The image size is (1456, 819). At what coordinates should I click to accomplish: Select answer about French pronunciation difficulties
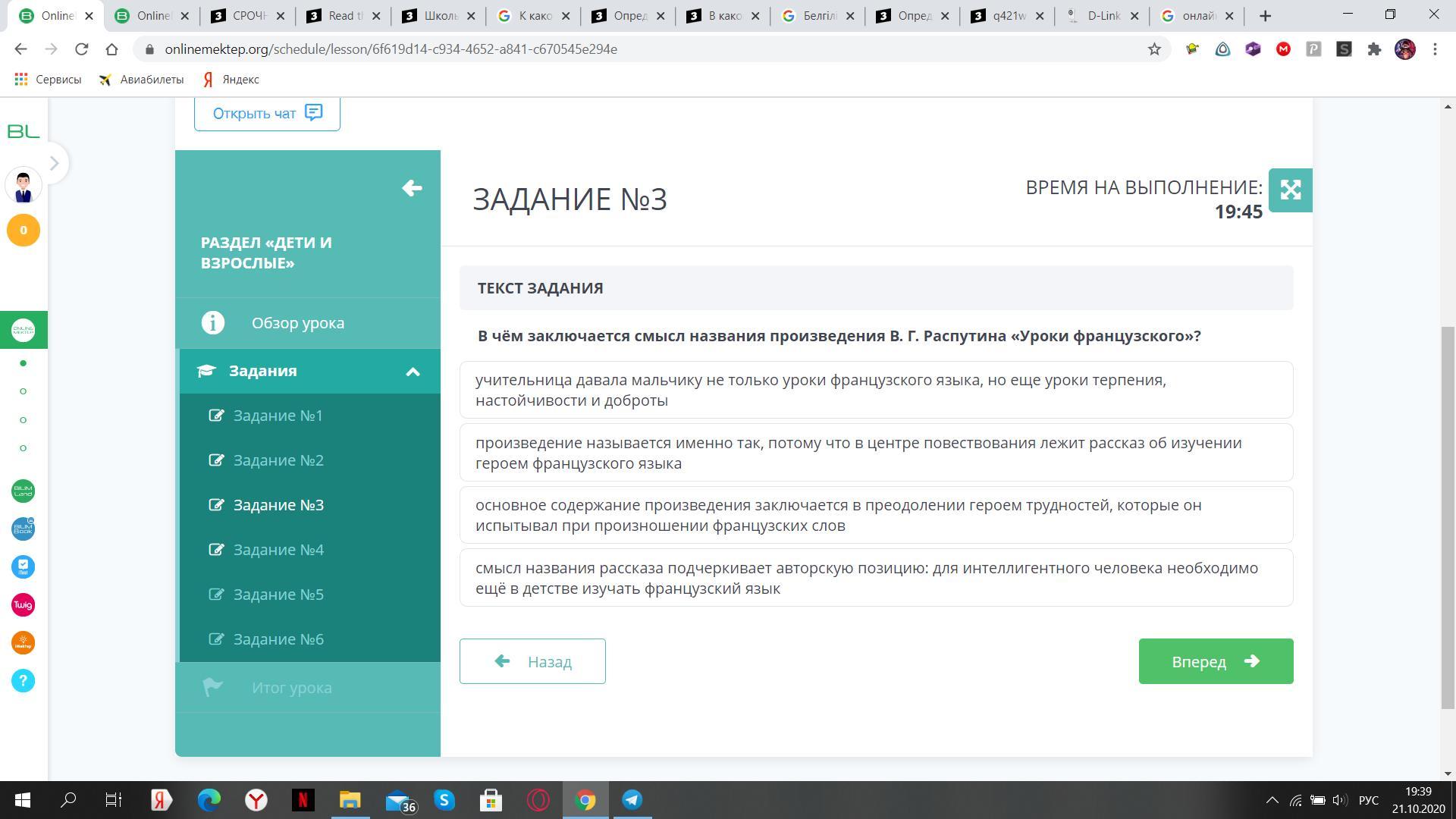point(876,515)
